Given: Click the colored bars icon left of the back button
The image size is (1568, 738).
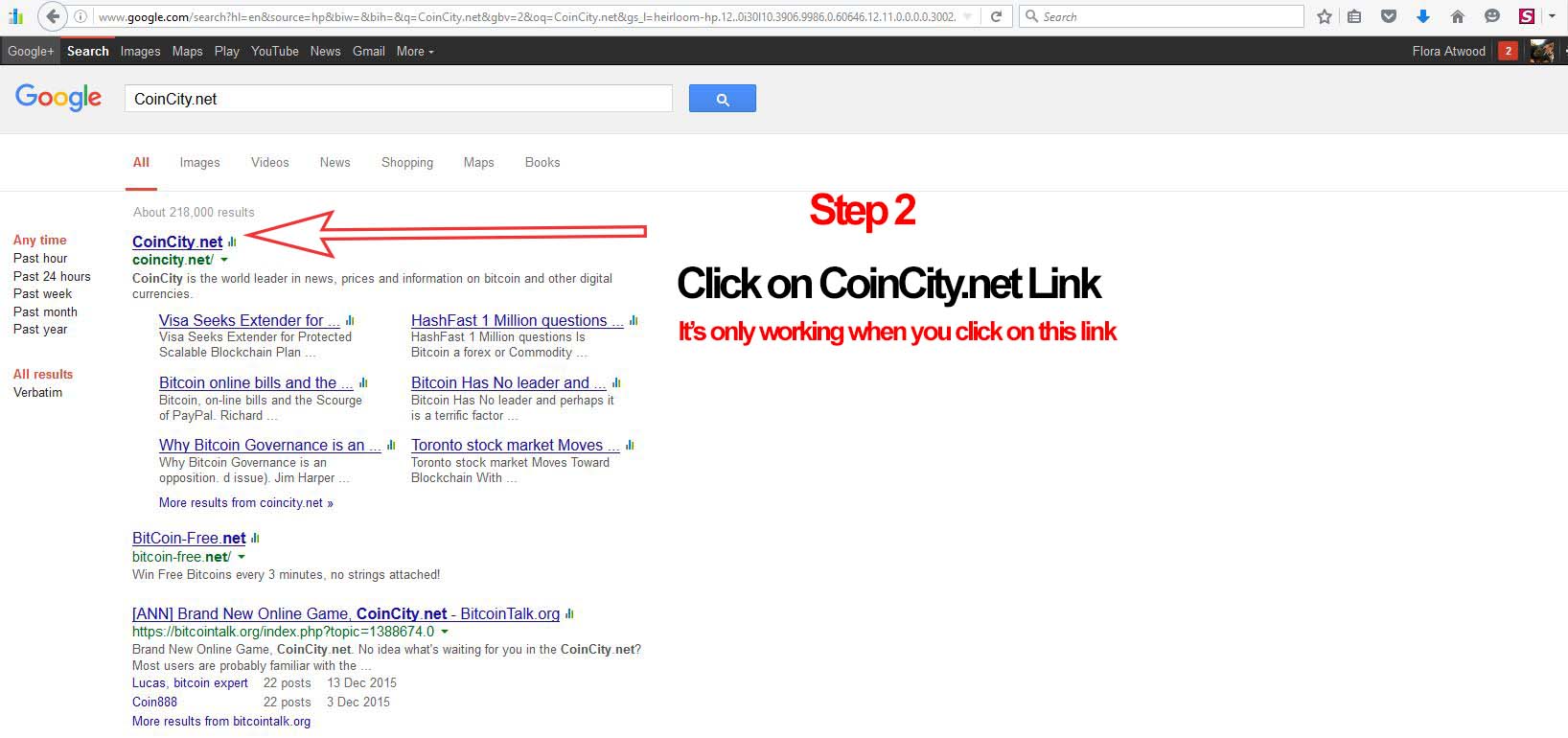Looking at the screenshot, I should 15,16.
